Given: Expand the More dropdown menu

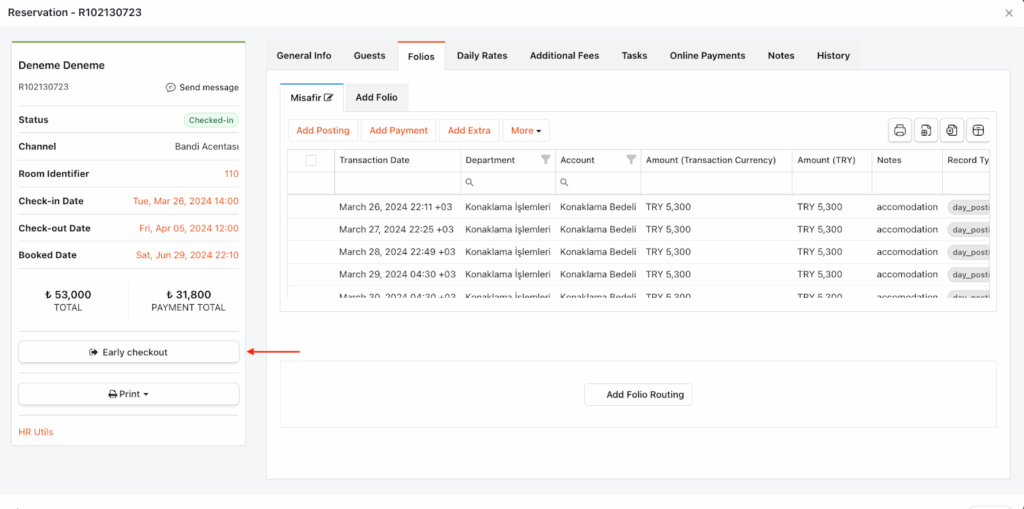Looking at the screenshot, I should coord(526,131).
